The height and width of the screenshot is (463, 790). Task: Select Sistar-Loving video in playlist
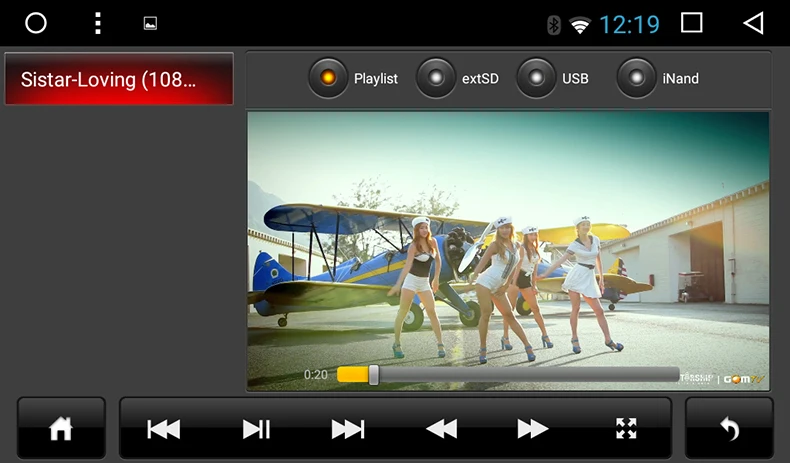119,79
